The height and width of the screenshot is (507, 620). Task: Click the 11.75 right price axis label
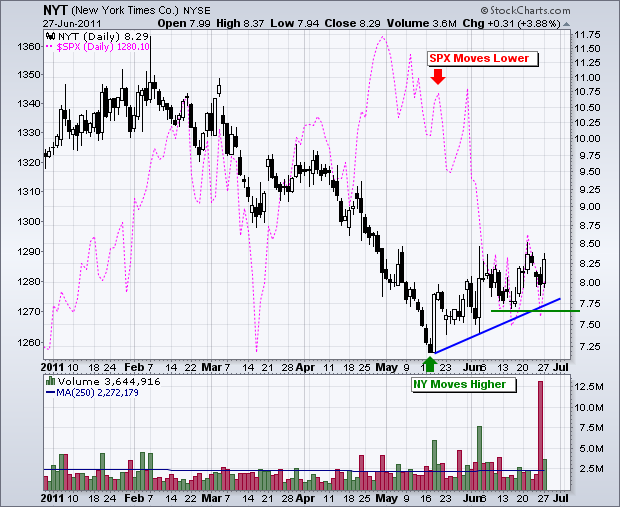click(x=587, y=35)
